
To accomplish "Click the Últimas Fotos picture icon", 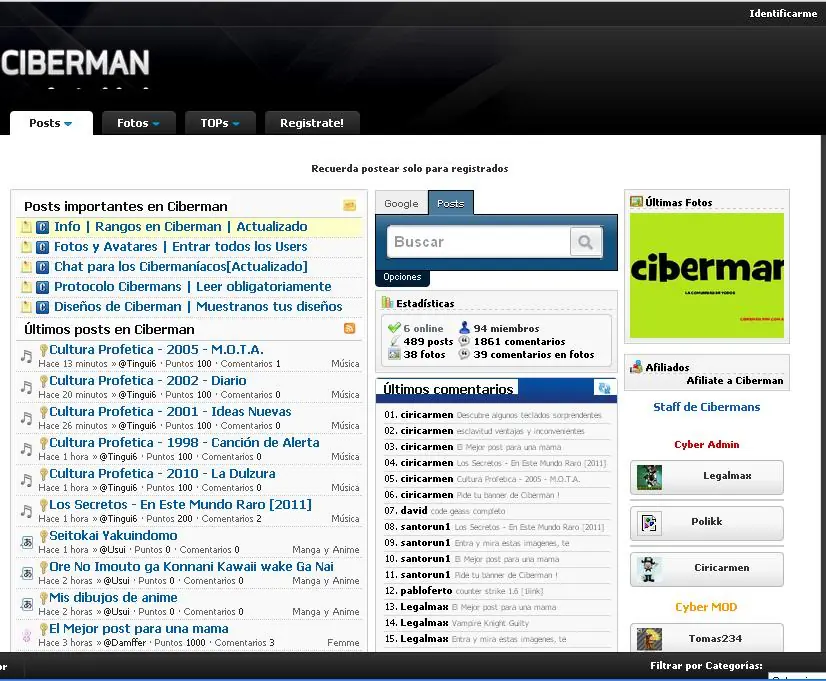I will coord(636,202).
